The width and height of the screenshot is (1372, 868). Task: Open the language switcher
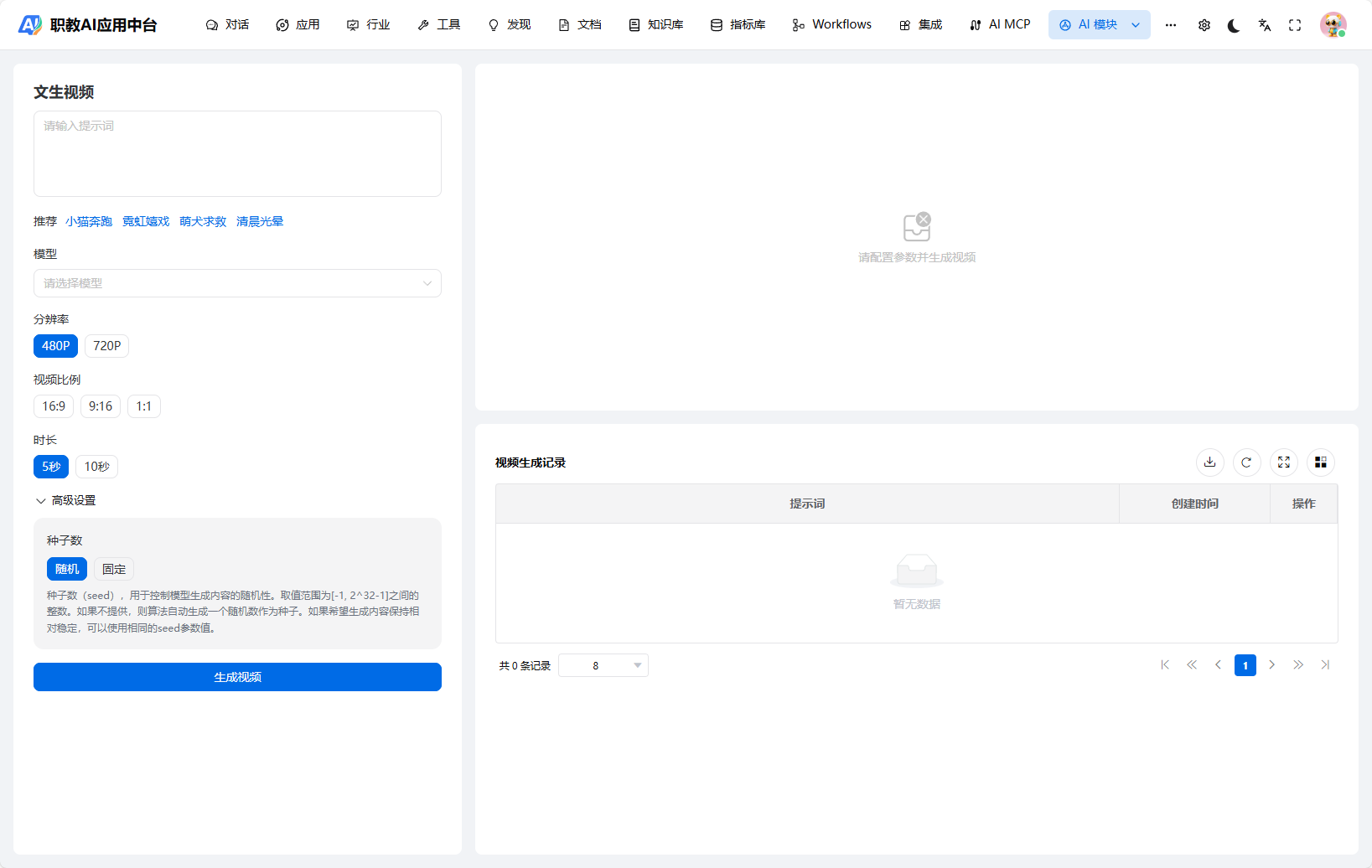coord(1264,25)
